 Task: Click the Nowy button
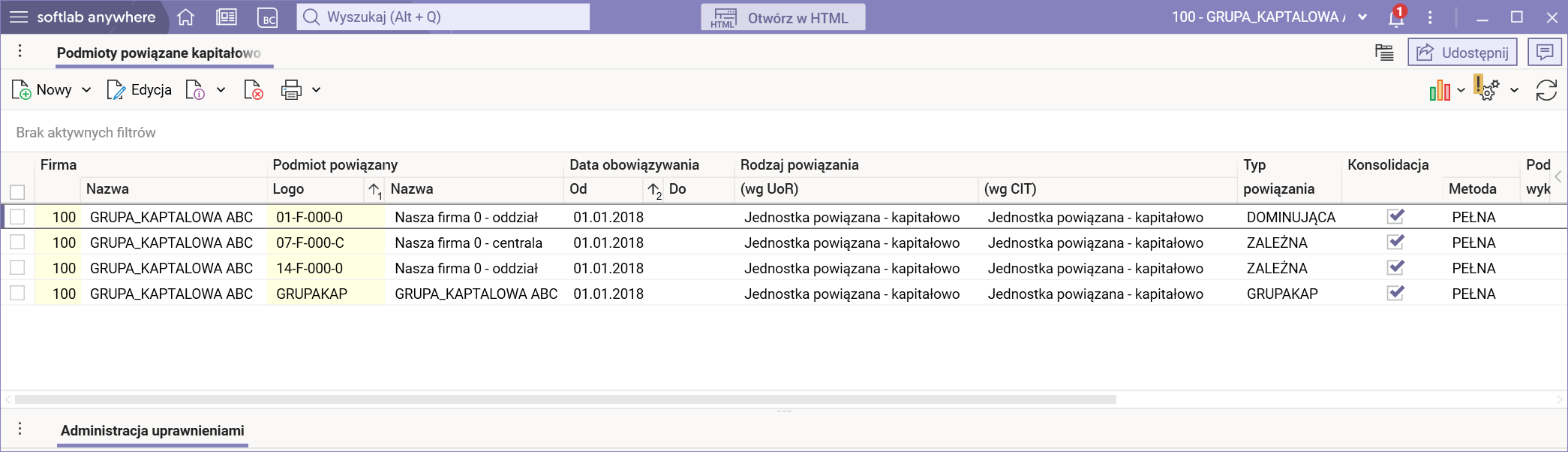tap(43, 90)
